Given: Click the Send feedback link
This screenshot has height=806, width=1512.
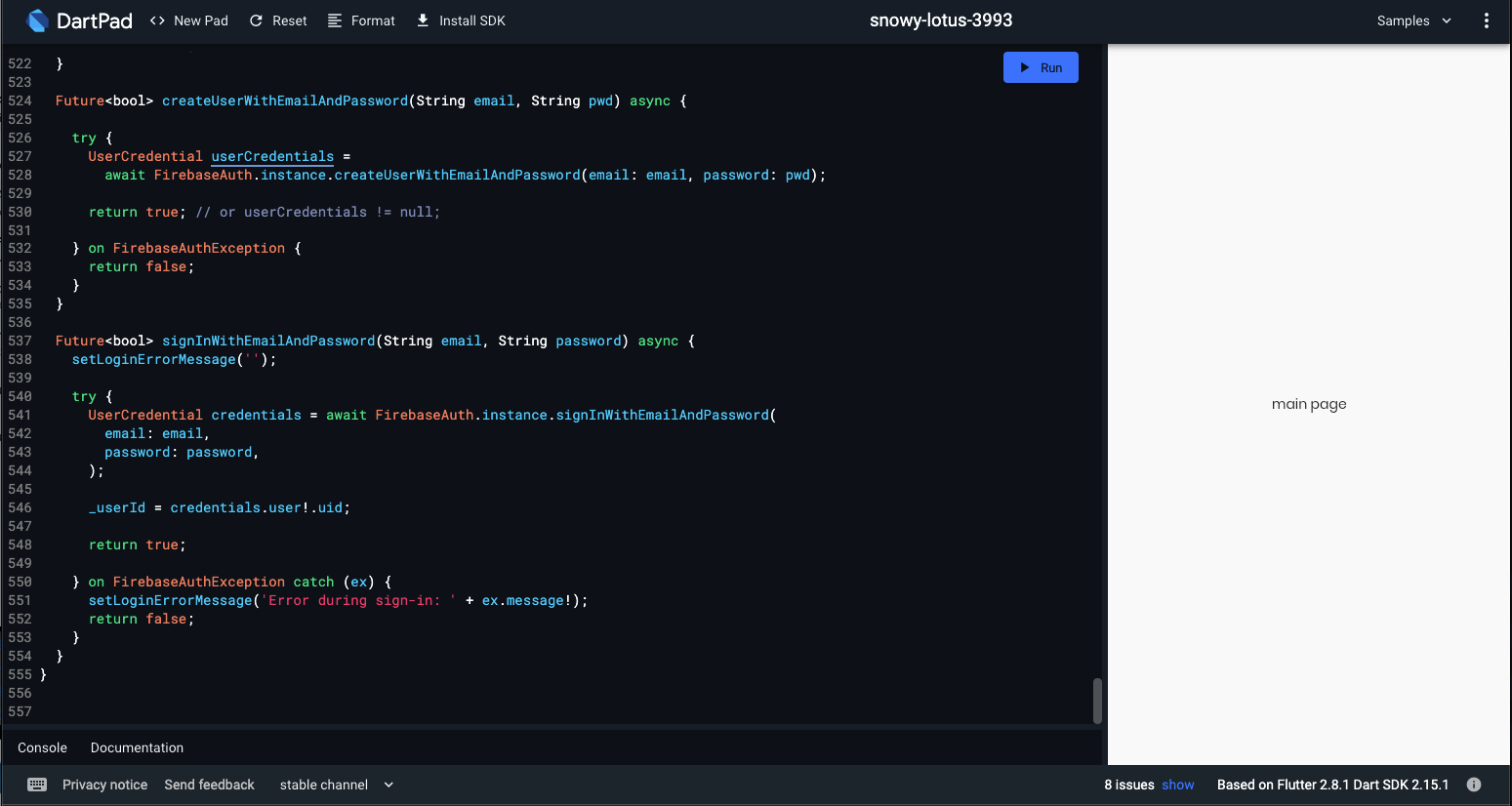Looking at the screenshot, I should (x=209, y=785).
